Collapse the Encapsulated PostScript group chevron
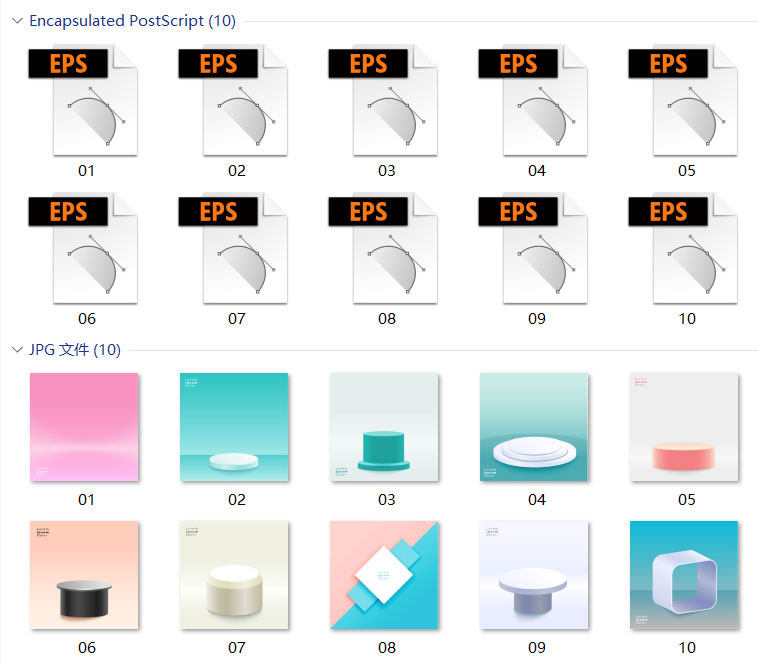 (x=17, y=21)
